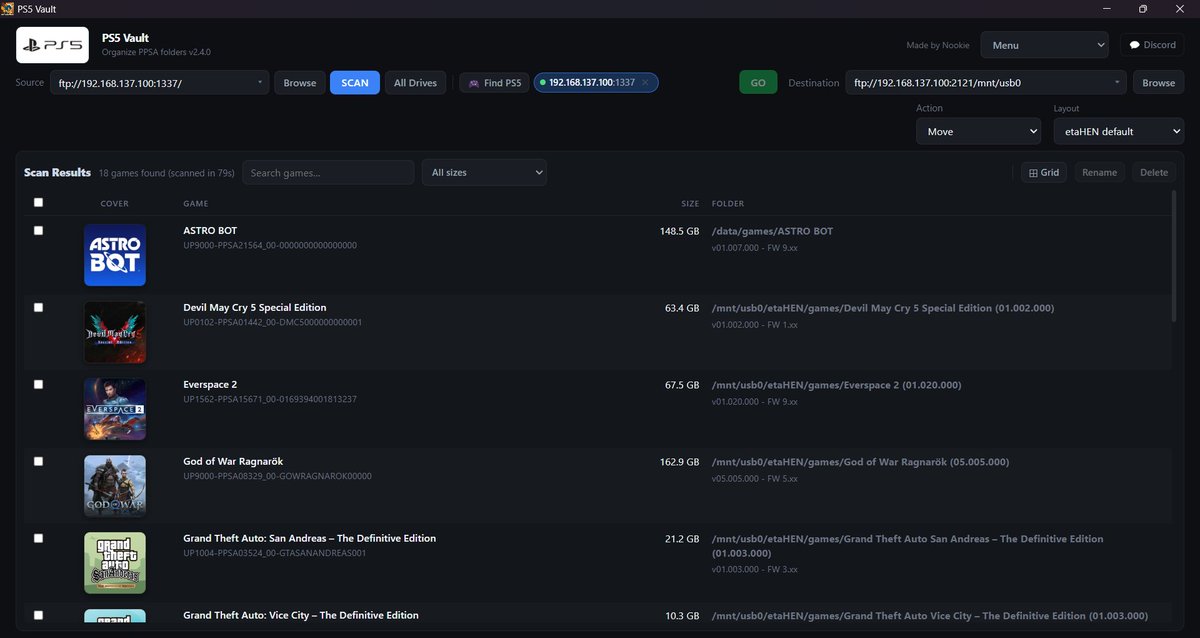Click the SCAN button
This screenshot has width=1200, height=638.
point(355,83)
